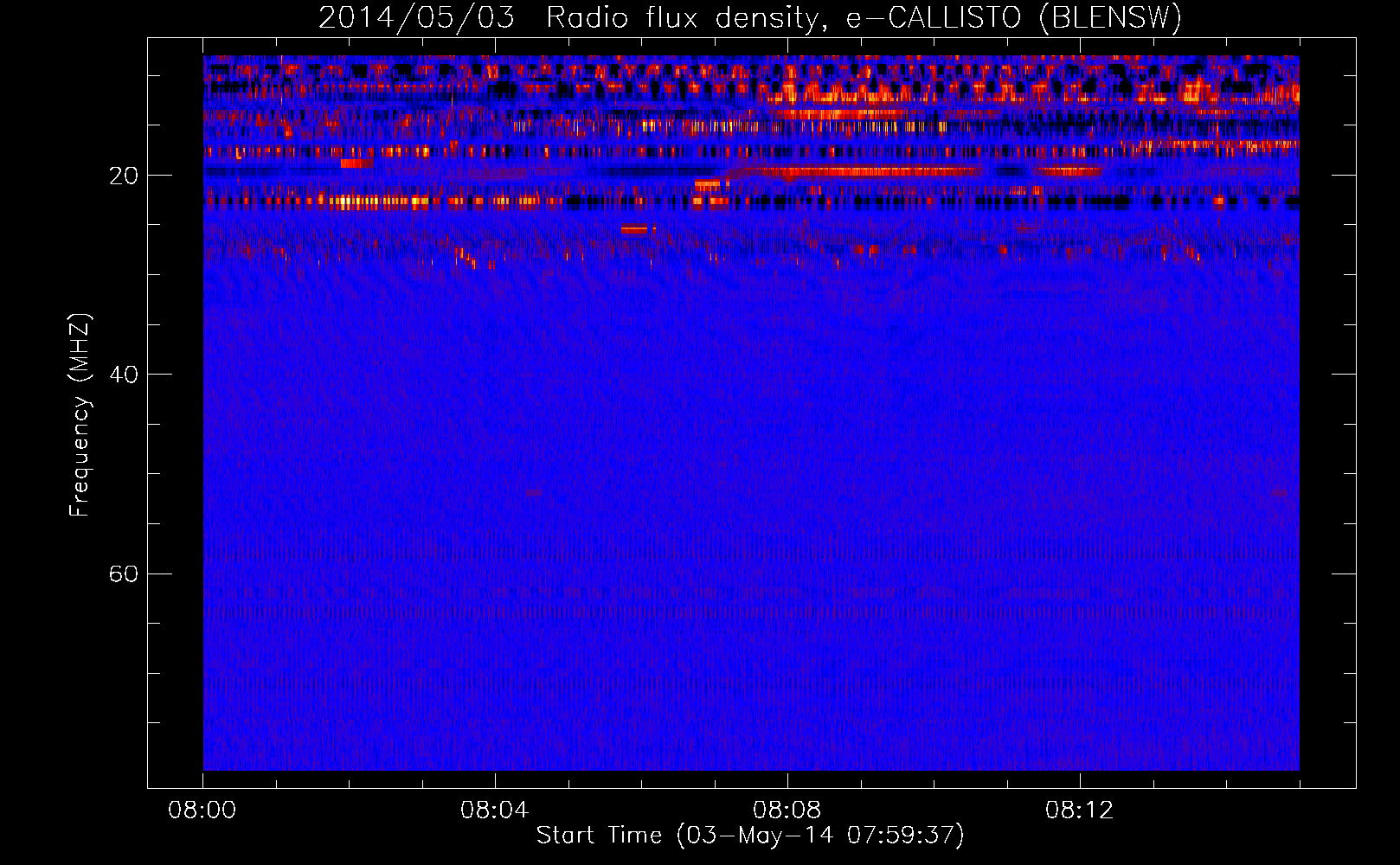This screenshot has width=1400, height=865.
Task: Click the '08:00' time tick label
Action: (202, 811)
